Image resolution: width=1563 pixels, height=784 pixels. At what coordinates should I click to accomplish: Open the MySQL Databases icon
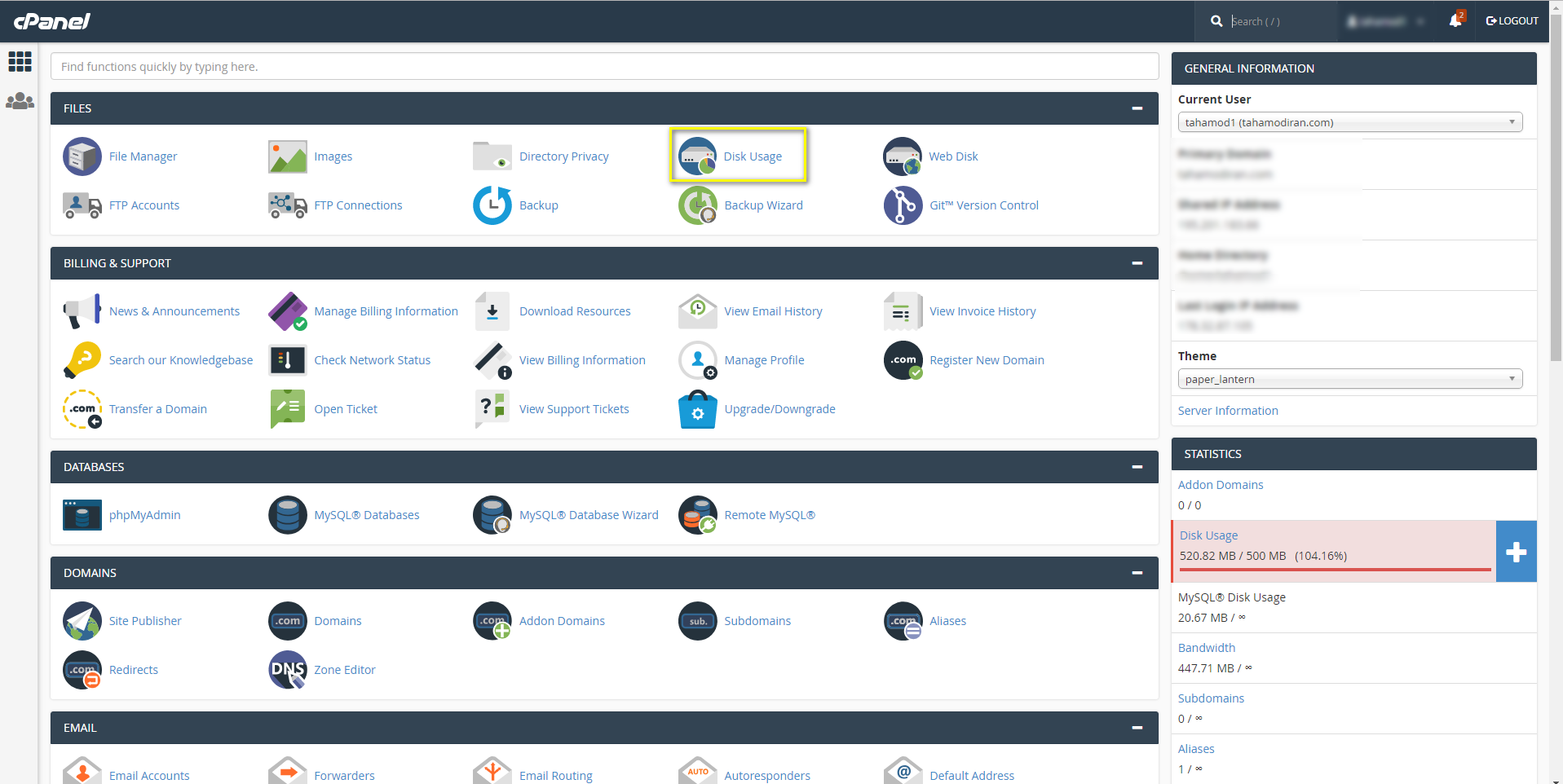point(288,515)
